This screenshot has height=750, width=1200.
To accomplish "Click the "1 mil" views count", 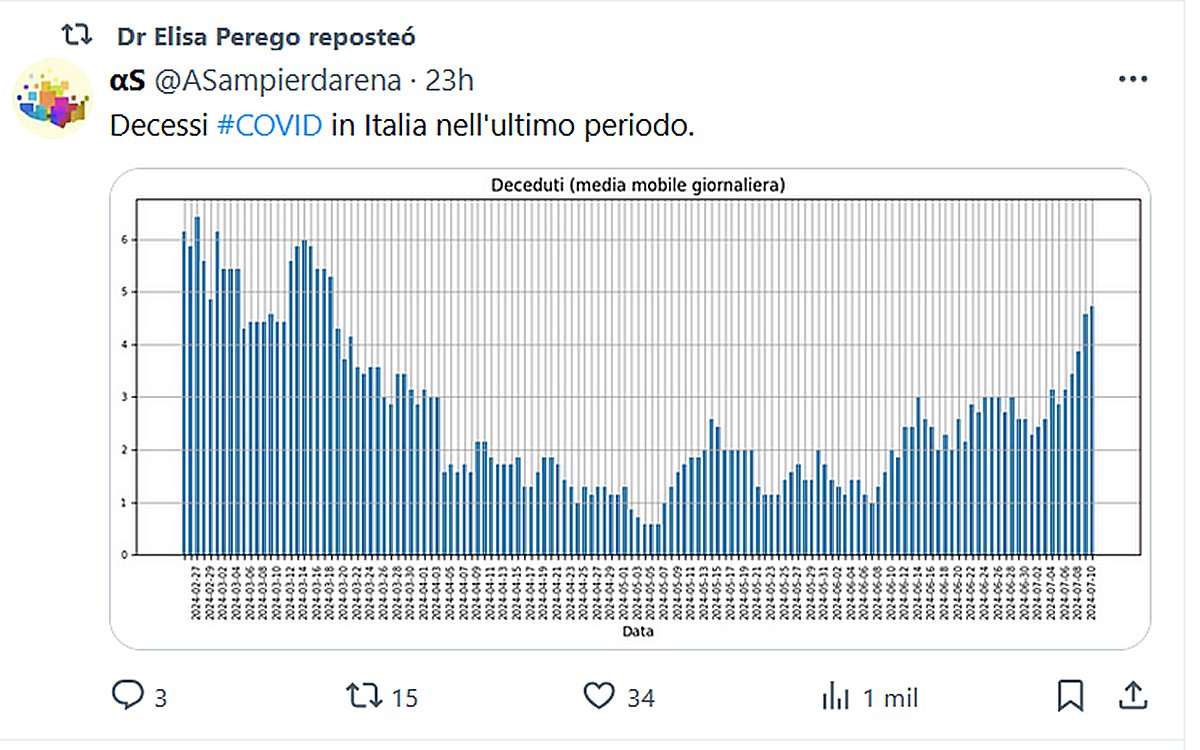I will pos(891,698).
